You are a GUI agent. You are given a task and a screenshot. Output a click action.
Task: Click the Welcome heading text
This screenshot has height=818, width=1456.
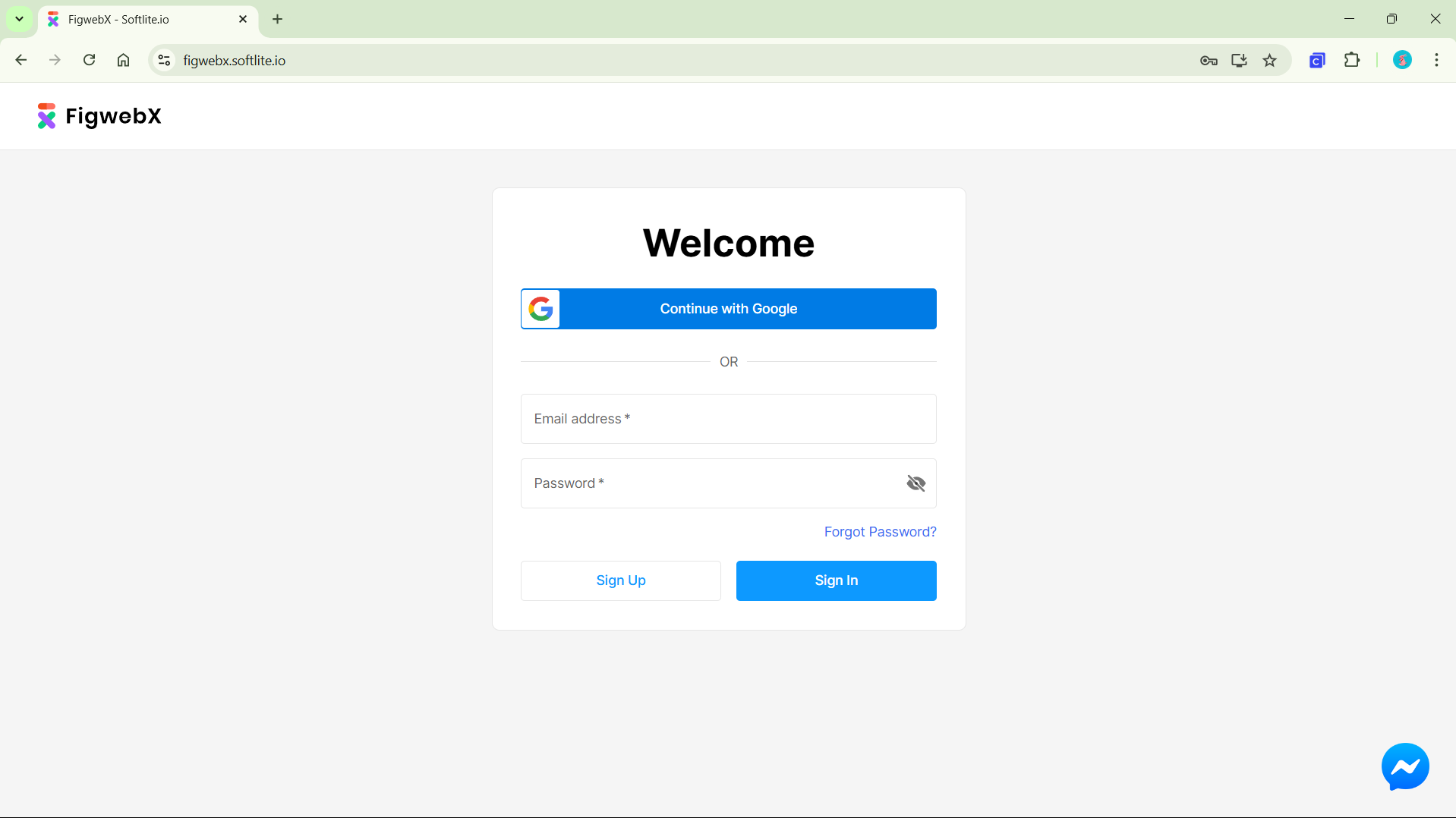coord(728,243)
